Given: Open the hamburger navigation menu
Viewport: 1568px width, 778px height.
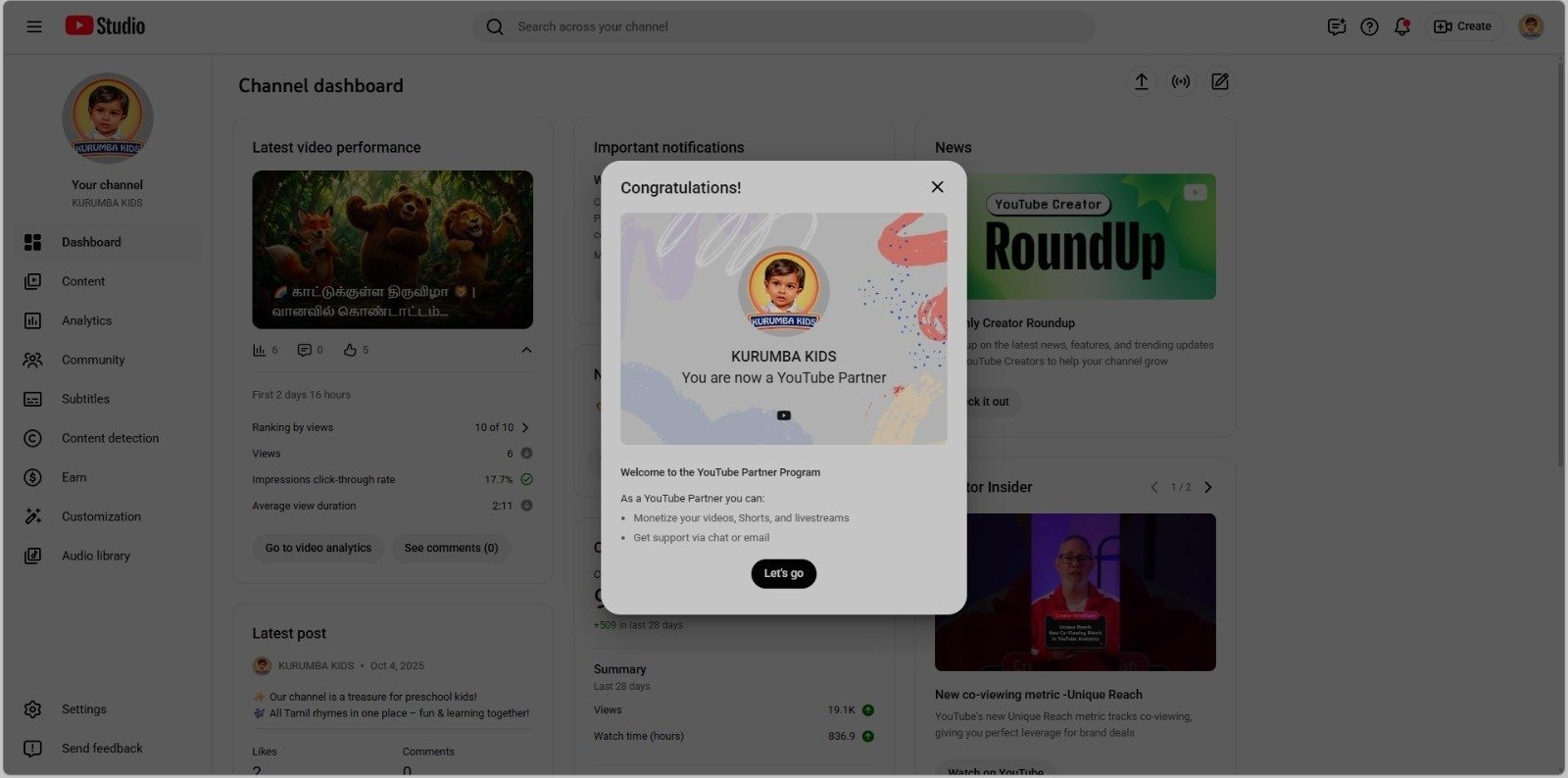Looking at the screenshot, I should 34,26.
